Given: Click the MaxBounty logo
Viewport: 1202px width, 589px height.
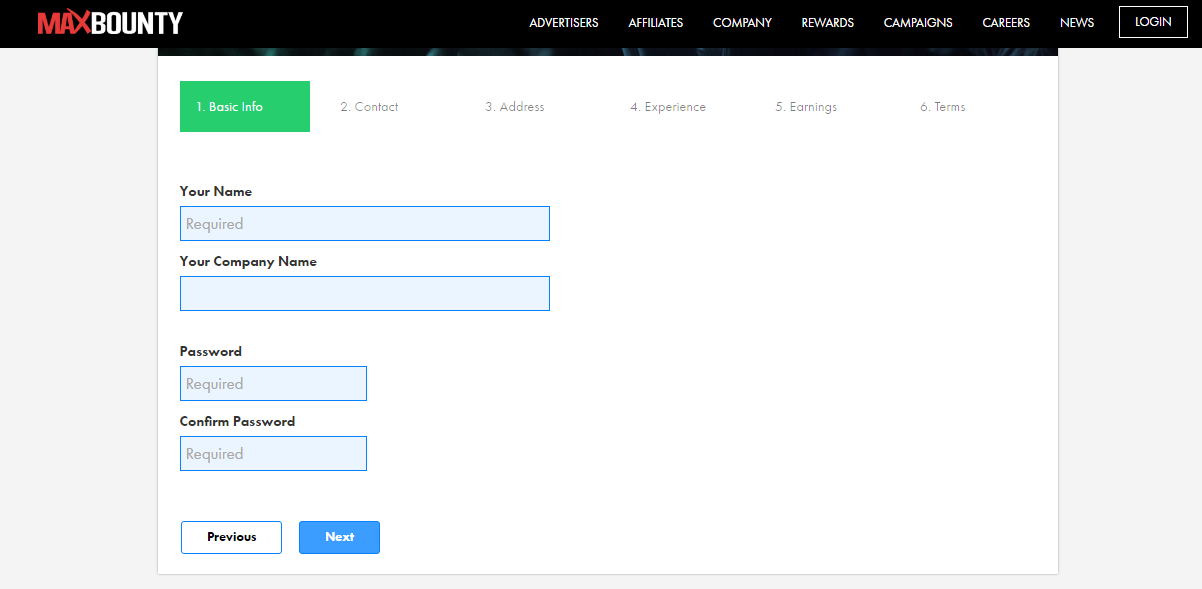Looking at the screenshot, I should click(110, 22).
